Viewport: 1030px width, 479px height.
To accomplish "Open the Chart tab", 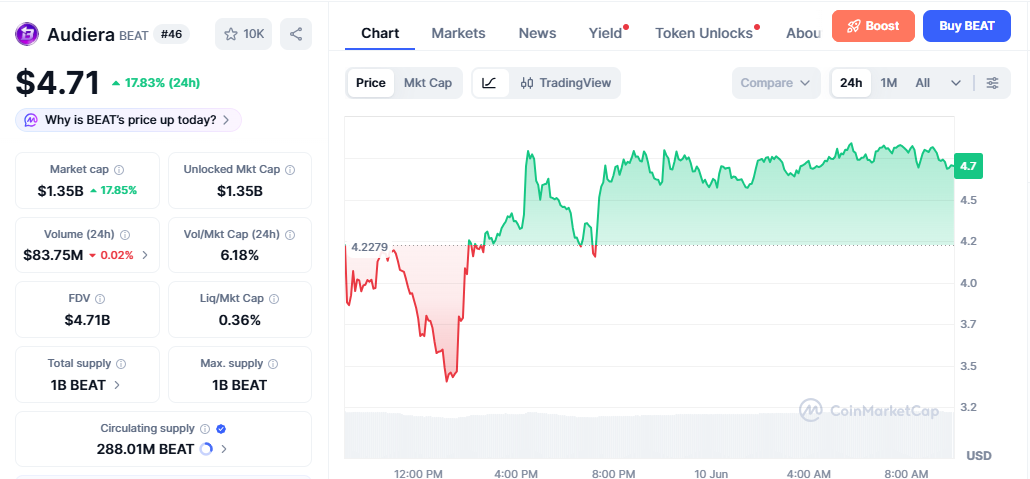I will click(x=380, y=33).
